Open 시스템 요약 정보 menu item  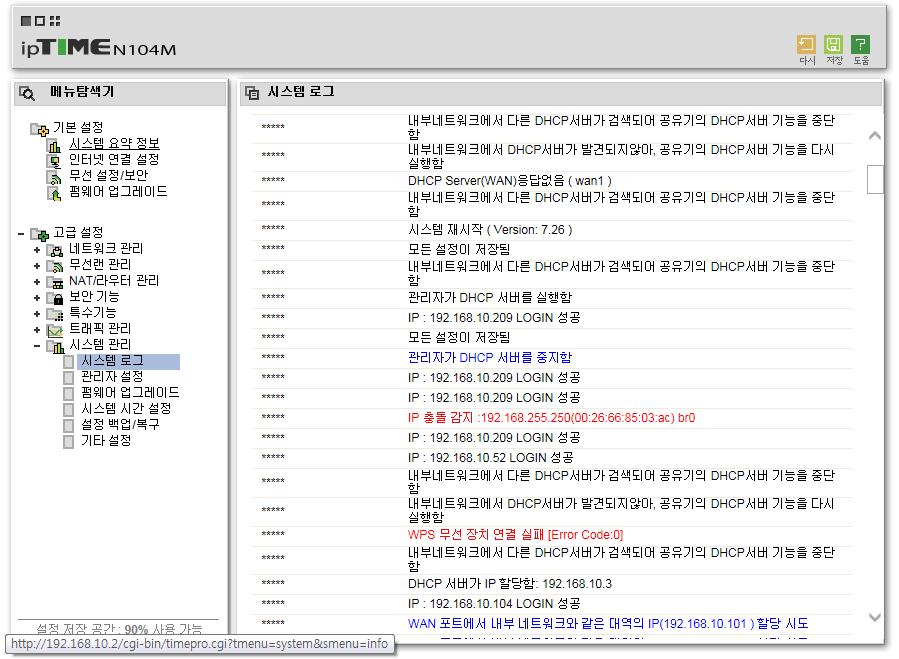[114, 143]
